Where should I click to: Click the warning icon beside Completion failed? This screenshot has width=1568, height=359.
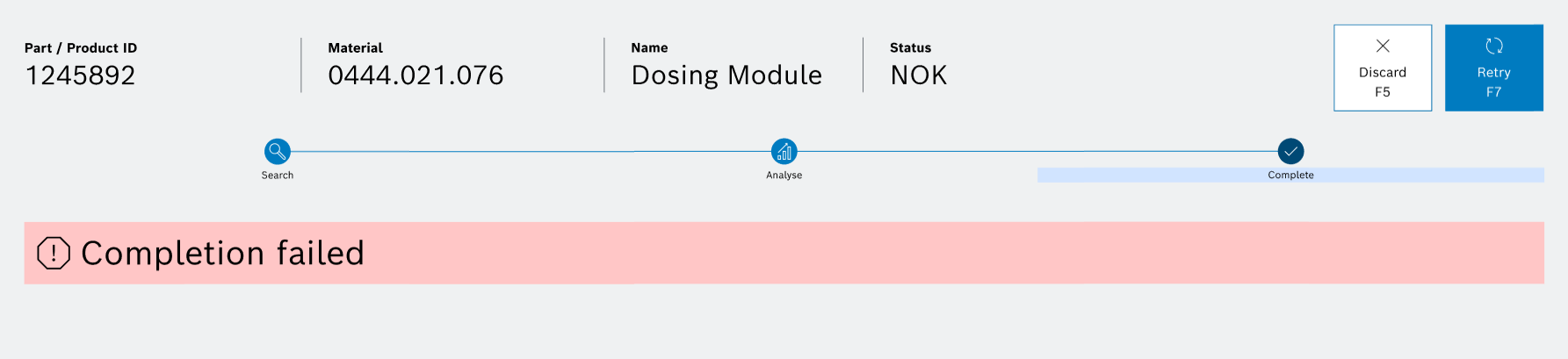coord(54,253)
